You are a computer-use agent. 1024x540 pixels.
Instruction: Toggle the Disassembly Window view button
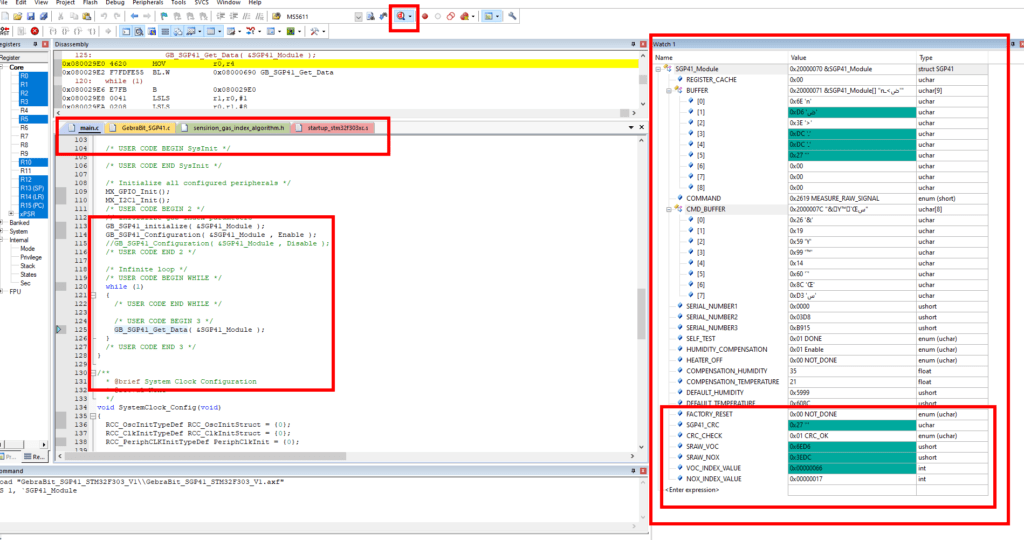pyautogui.click(x=139, y=31)
